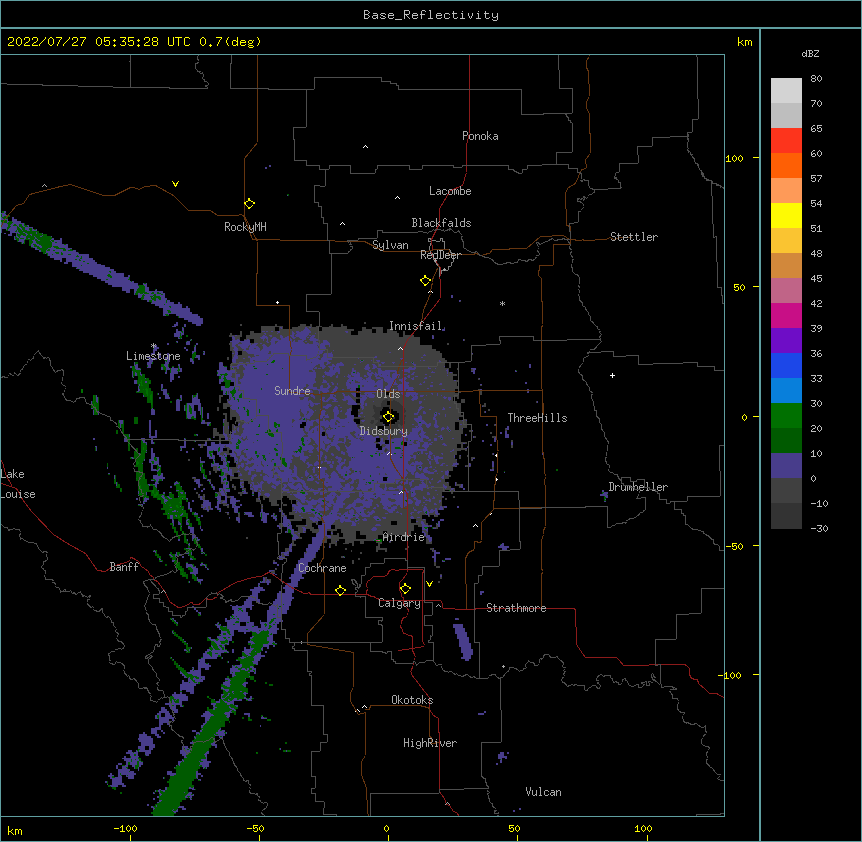This screenshot has width=862, height=842.
Task: Click the Lacombe town label
Action: tap(450, 191)
